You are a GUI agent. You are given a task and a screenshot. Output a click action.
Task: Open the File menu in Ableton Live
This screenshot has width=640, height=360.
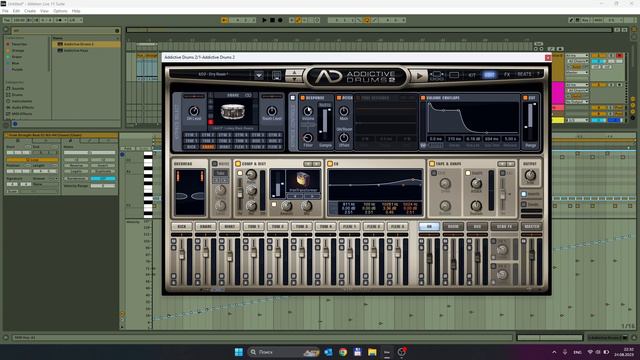coord(5,11)
